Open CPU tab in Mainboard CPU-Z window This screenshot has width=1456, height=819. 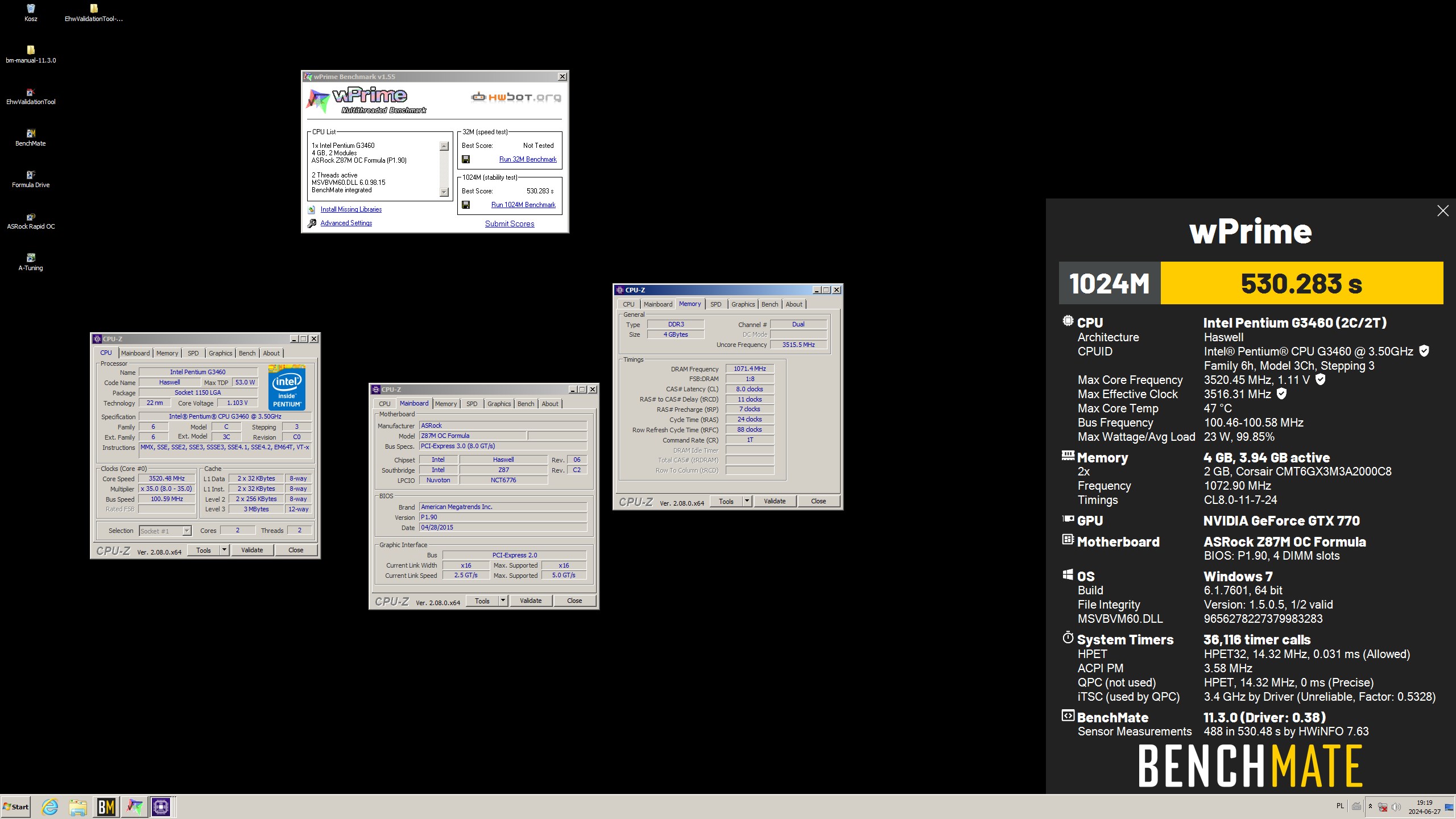[385, 404]
